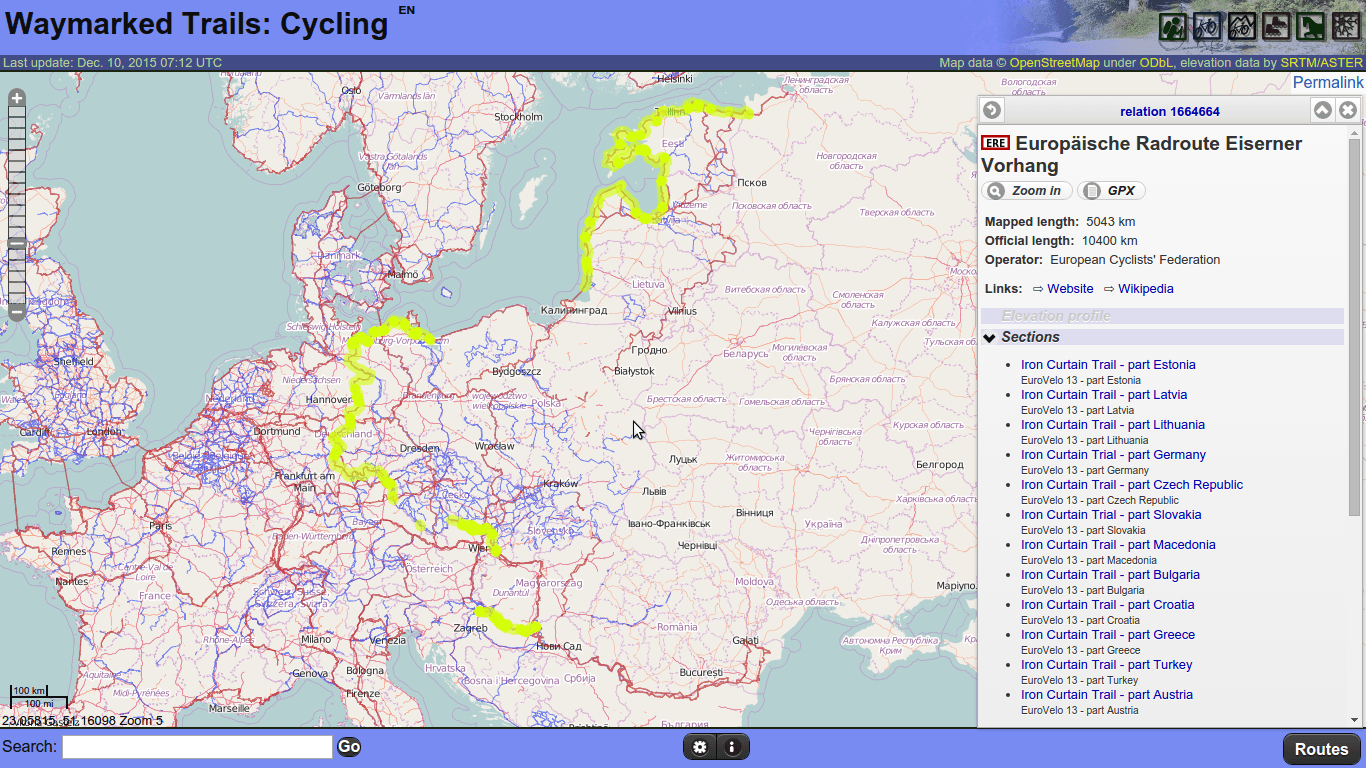Open the MTB map icon
Viewport: 1366px width, 768px height.
(x=1242, y=25)
